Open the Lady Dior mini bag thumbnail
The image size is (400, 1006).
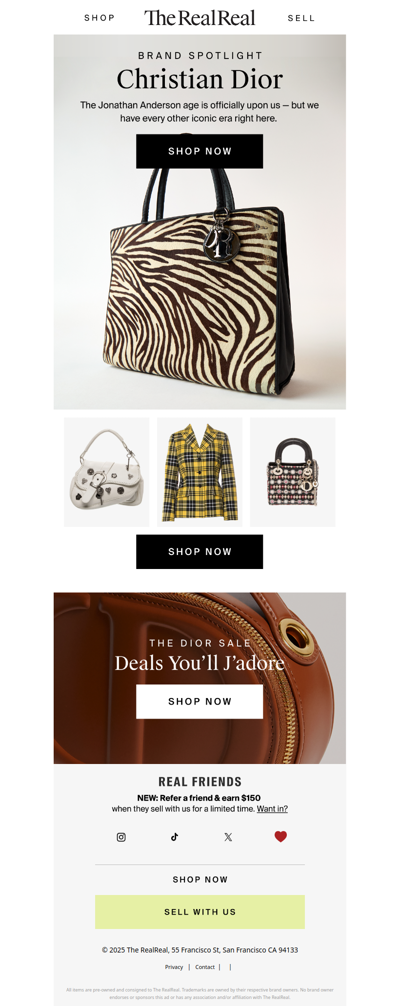[x=293, y=472]
